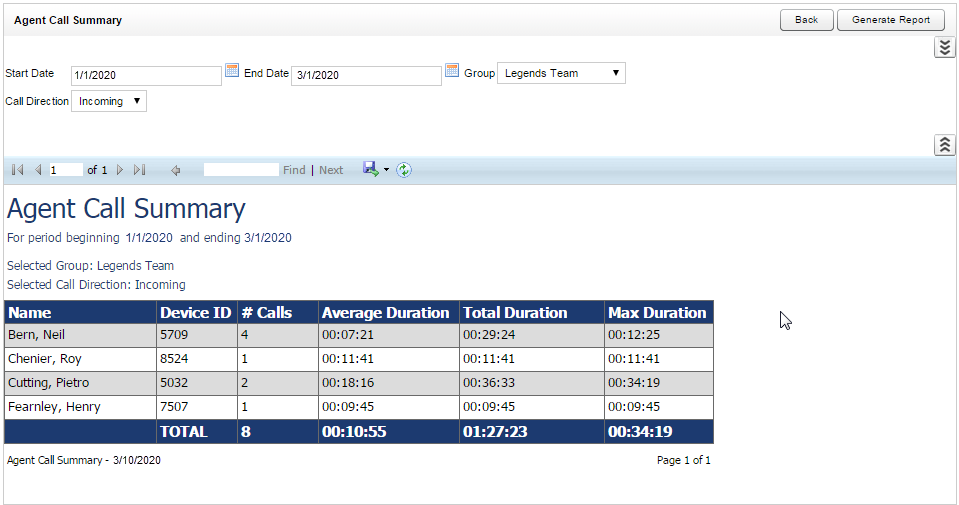Image resolution: width=959 pixels, height=505 pixels.
Task: Click the Back button
Action: click(x=806, y=20)
